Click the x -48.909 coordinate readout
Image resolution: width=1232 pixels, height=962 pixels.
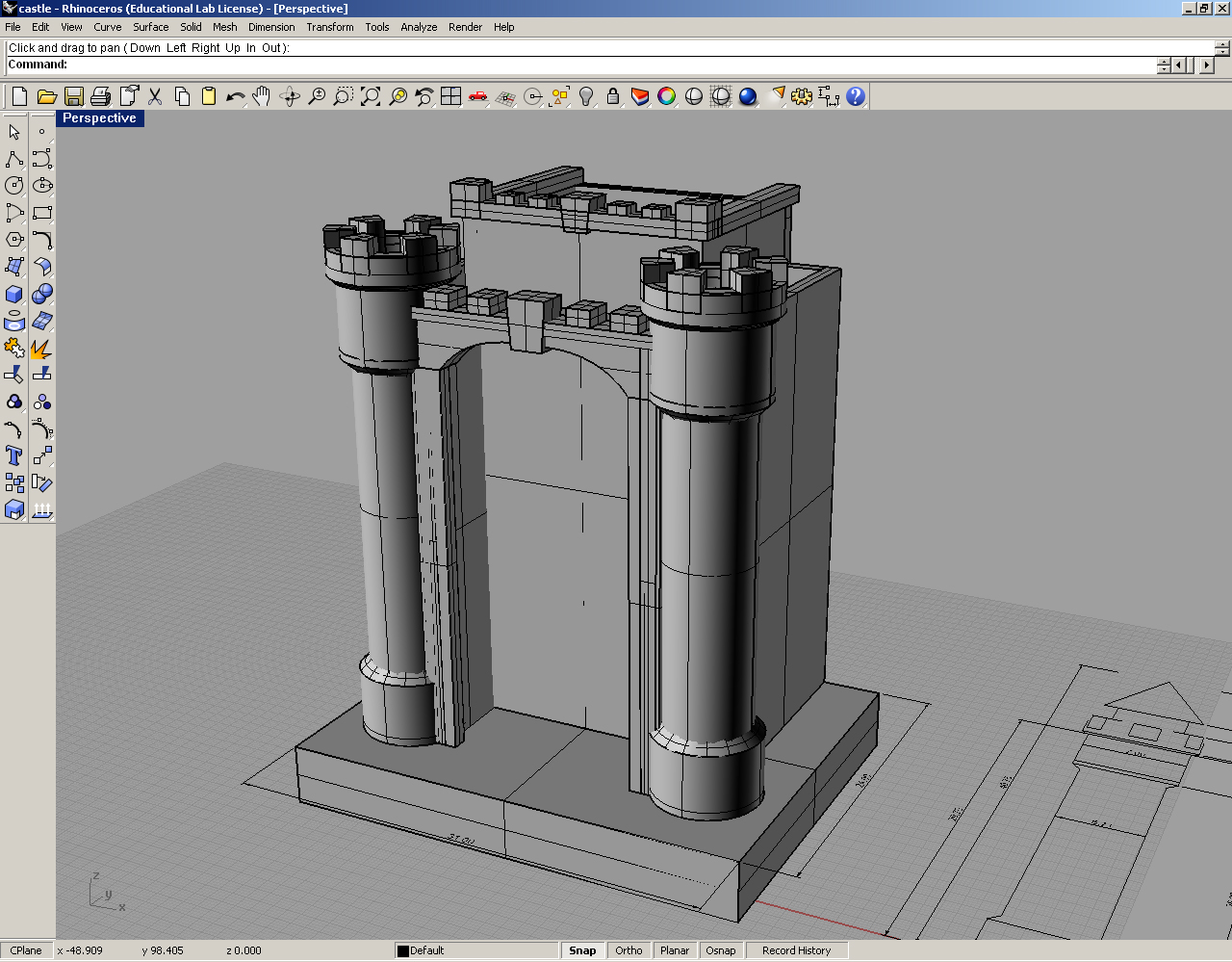[x=80, y=950]
